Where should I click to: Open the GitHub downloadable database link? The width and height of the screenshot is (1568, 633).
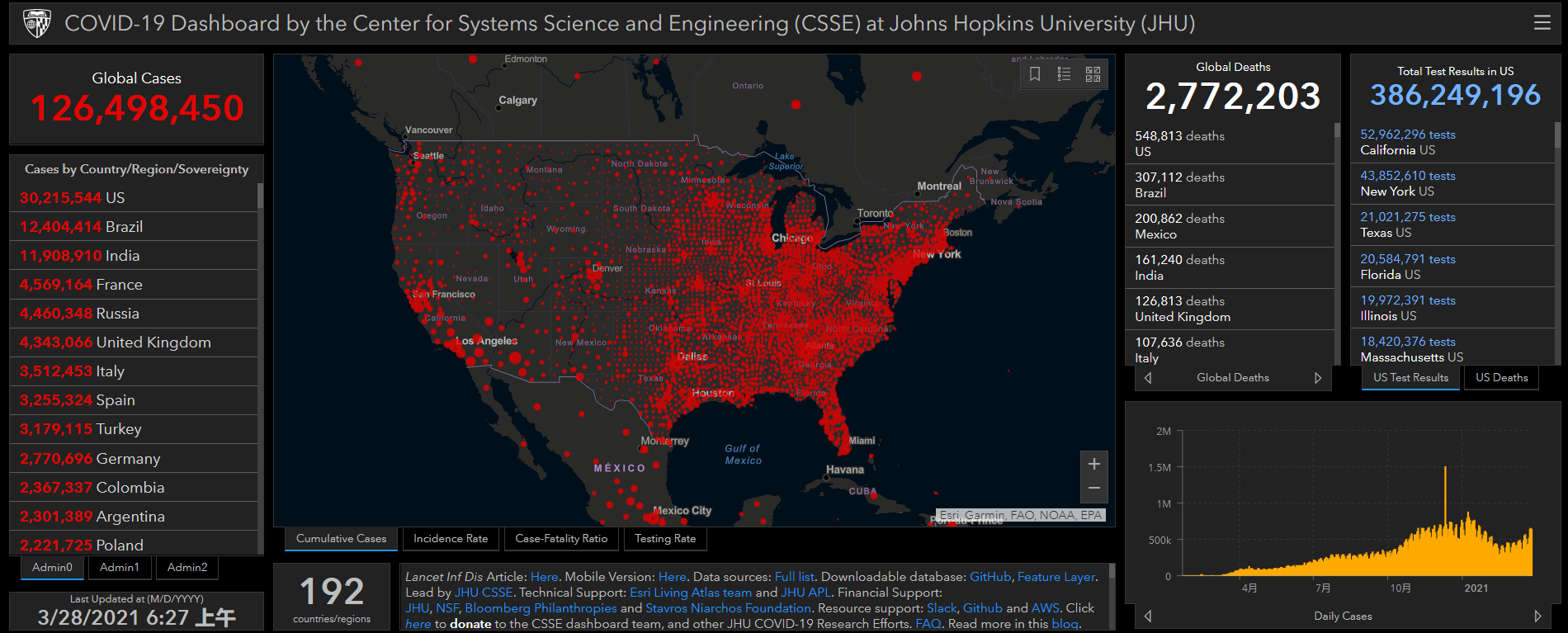[990, 577]
